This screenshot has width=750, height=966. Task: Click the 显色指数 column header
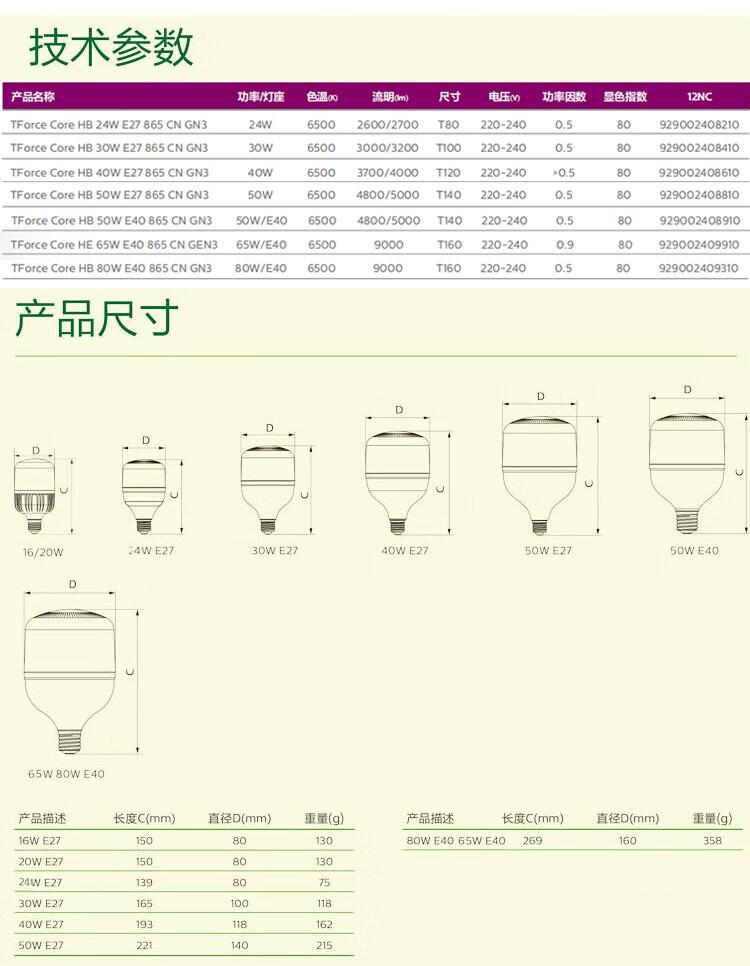(625, 97)
